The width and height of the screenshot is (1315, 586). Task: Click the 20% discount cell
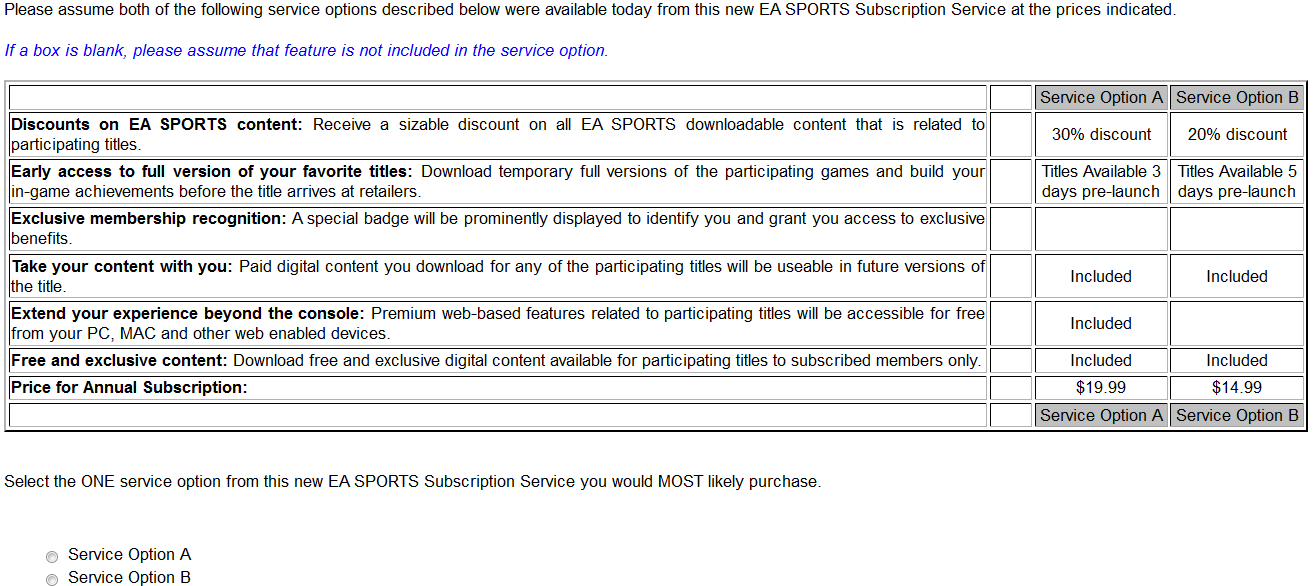tap(1237, 134)
